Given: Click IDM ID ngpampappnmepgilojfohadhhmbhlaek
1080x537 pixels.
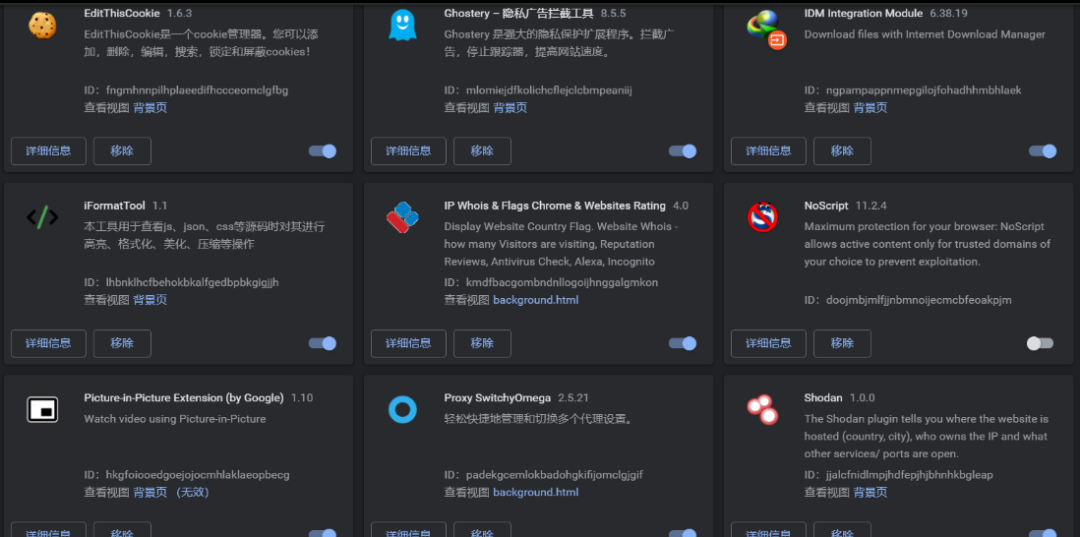Looking at the screenshot, I should point(924,90).
